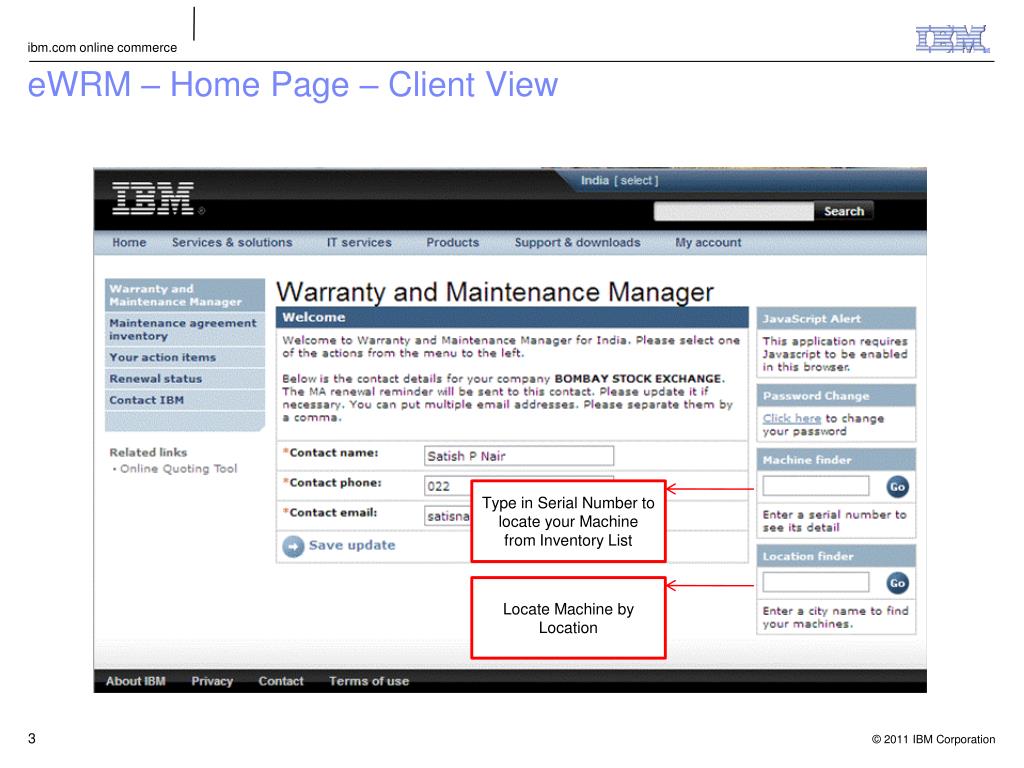This screenshot has width=1024, height=768.
Task: Click the Machine finder panel heading
Action: tap(836, 460)
